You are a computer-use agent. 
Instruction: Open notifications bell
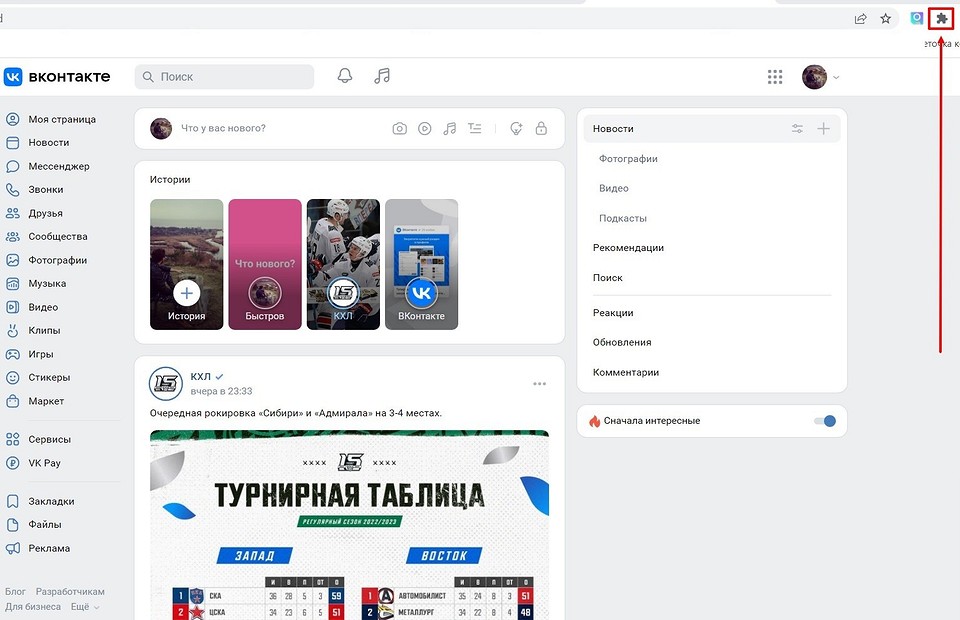click(345, 76)
